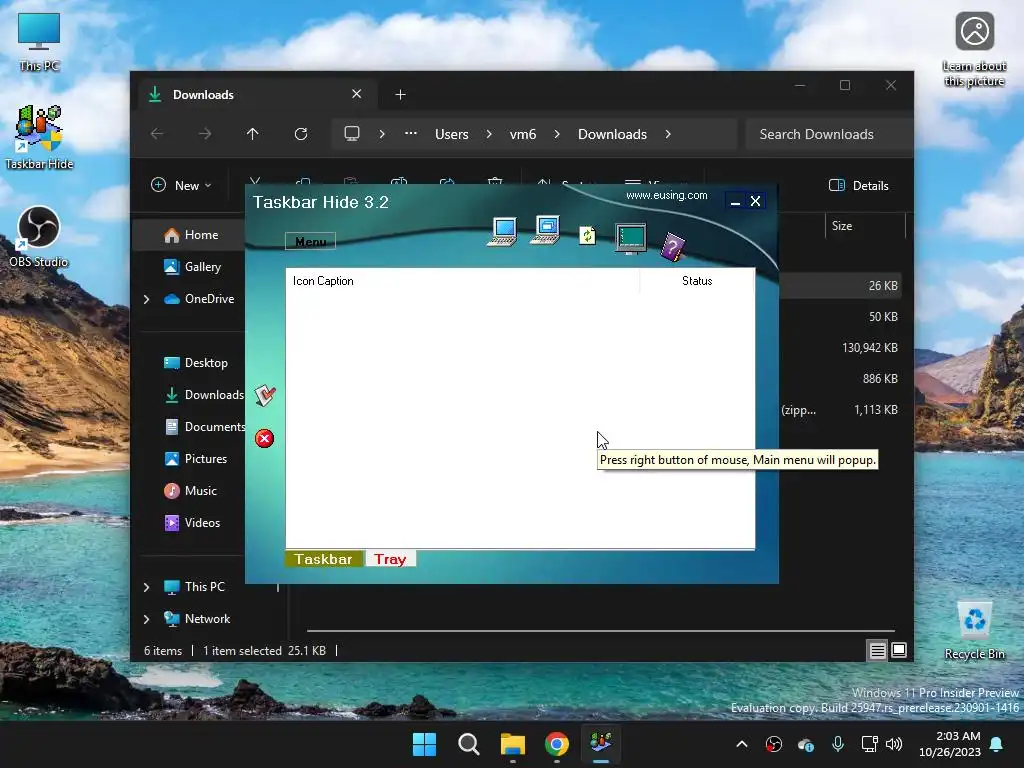Screen dimensions: 1024x768
Task: Click the Status column header
Action: click(x=697, y=281)
